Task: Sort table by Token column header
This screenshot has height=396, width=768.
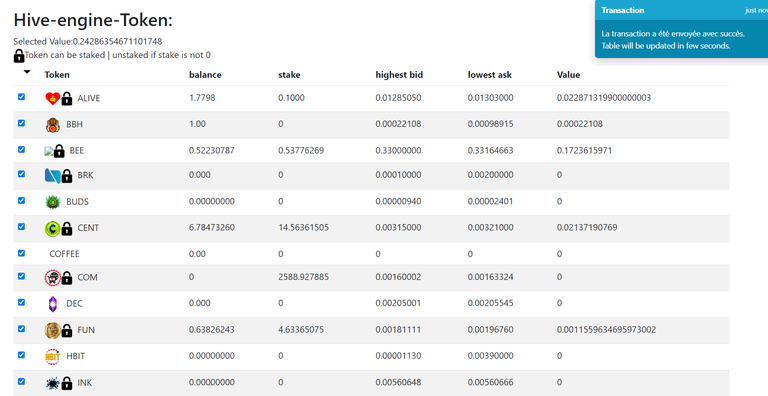Action: click(x=57, y=75)
